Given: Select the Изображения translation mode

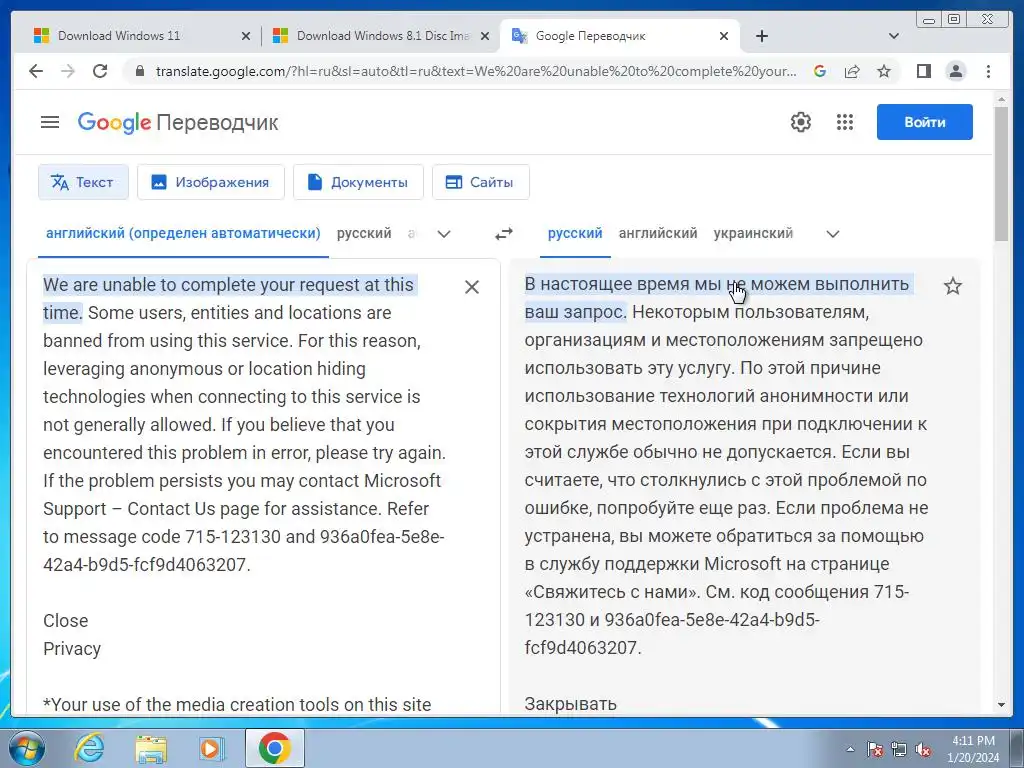Looking at the screenshot, I should pyautogui.click(x=210, y=182).
